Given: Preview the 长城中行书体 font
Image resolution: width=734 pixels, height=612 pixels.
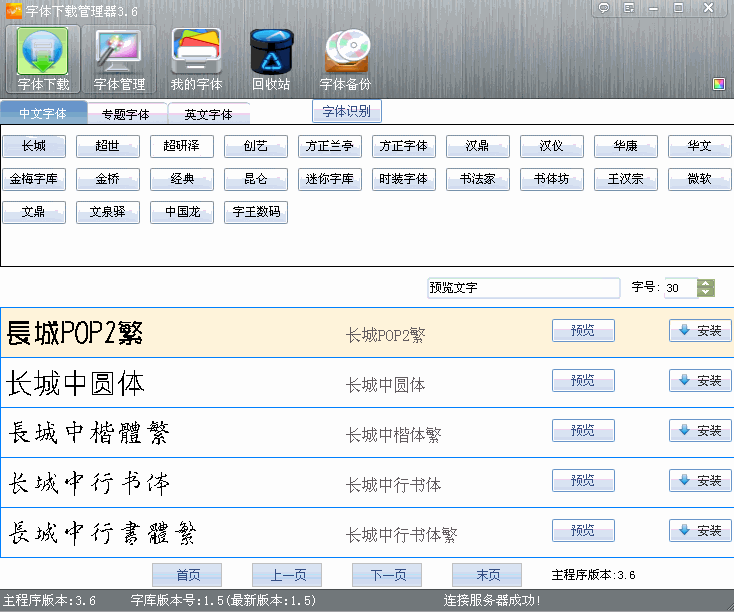Looking at the screenshot, I should pyautogui.click(x=583, y=480).
